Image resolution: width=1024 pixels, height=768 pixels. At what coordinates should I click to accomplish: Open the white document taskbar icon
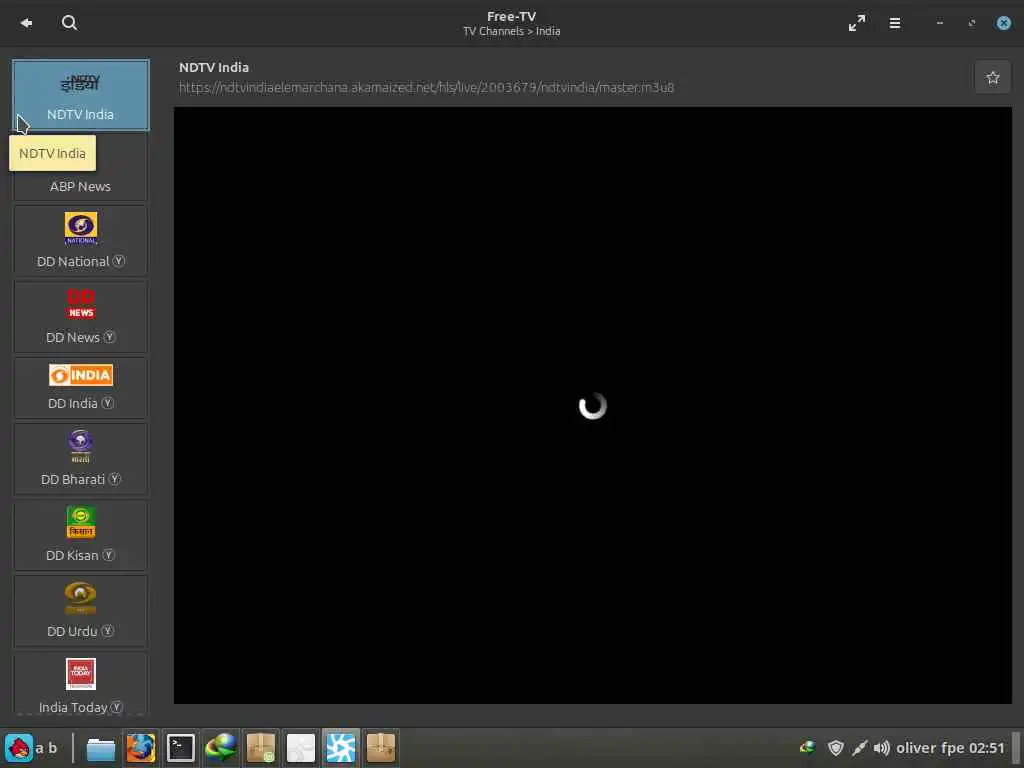tap(300, 748)
